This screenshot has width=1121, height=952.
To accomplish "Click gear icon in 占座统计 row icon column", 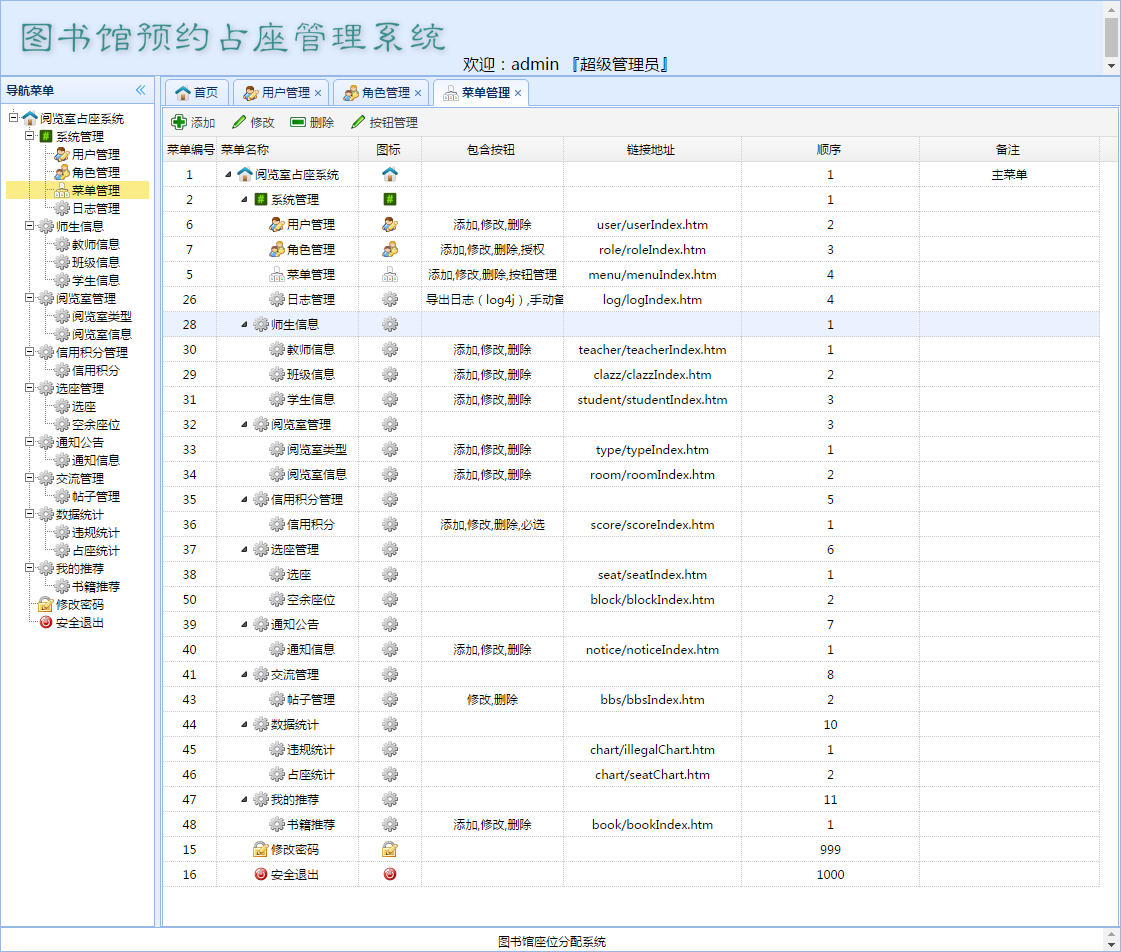I will pyautogui.click(x=390, y=774).
